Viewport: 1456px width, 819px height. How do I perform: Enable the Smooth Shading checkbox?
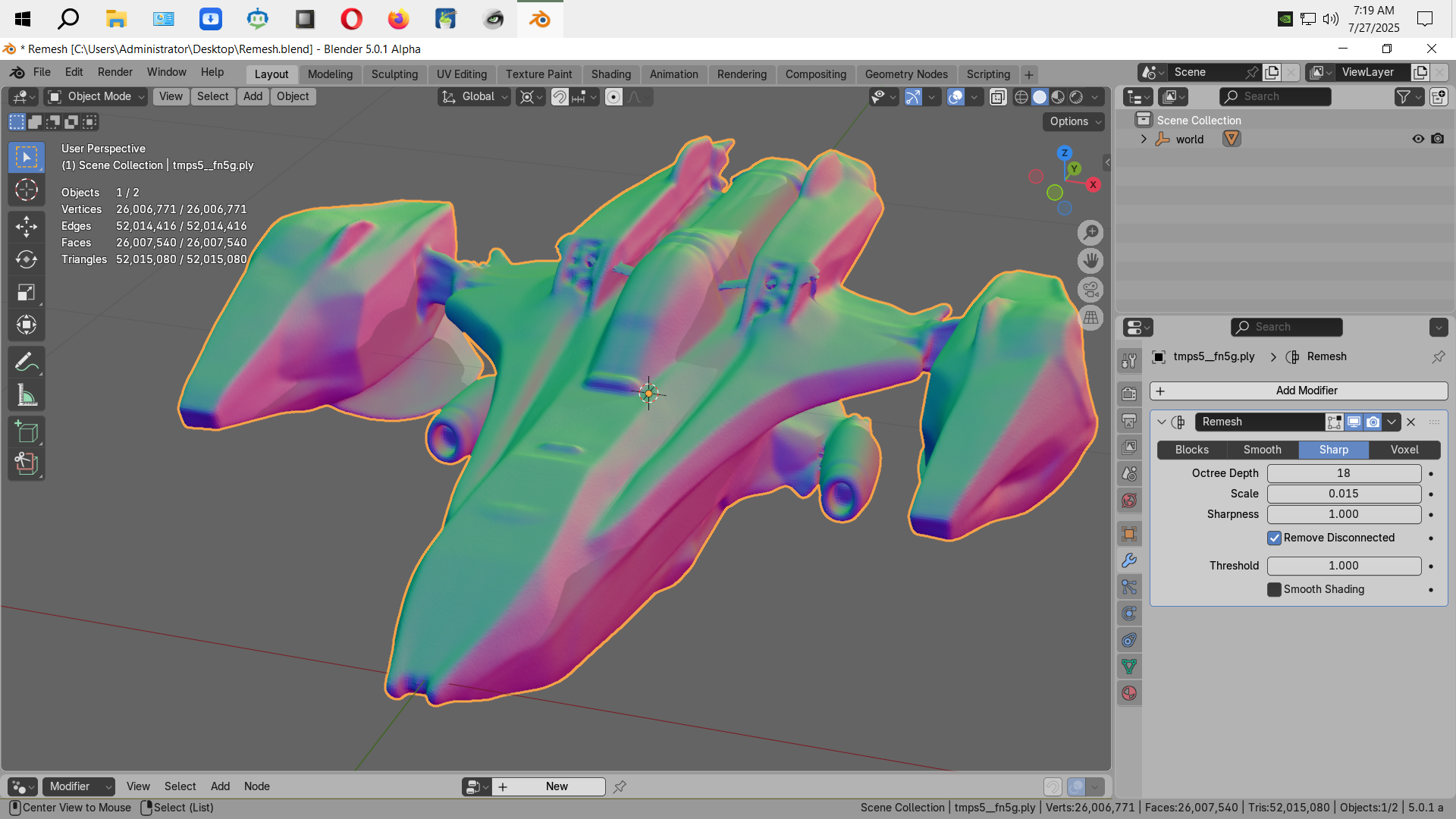pos(1274,589)
